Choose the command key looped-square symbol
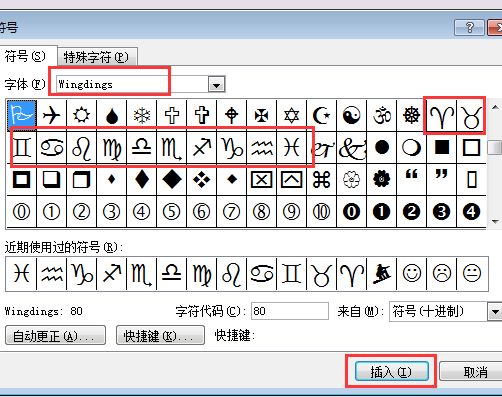The image size is (502, 397). [322, 180]
